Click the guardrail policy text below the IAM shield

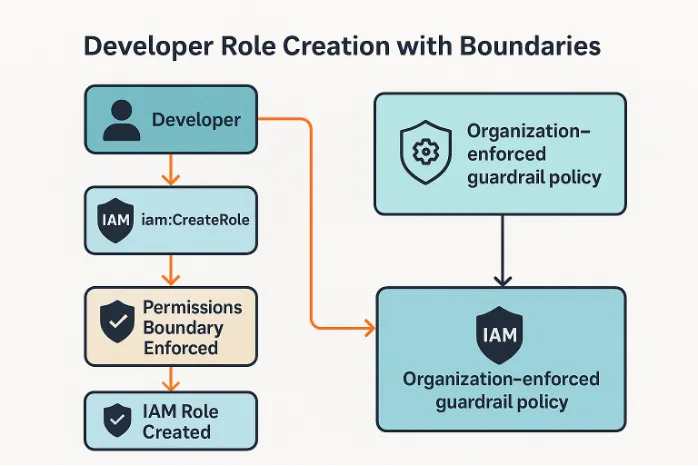(501, 391)
